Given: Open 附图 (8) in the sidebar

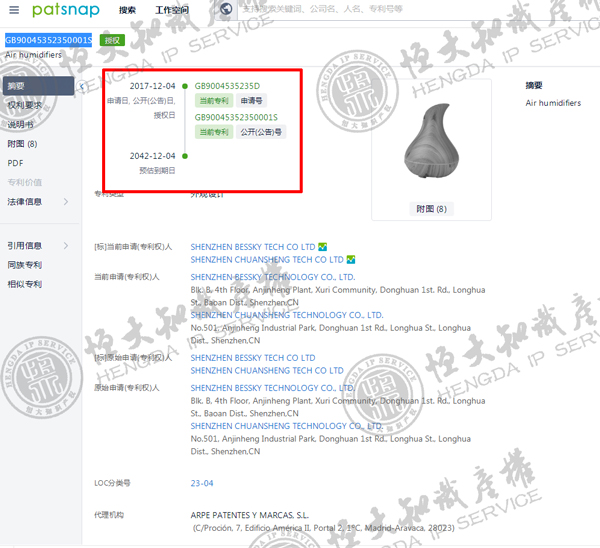Looking at the screenshot, I should coord(23,144).
